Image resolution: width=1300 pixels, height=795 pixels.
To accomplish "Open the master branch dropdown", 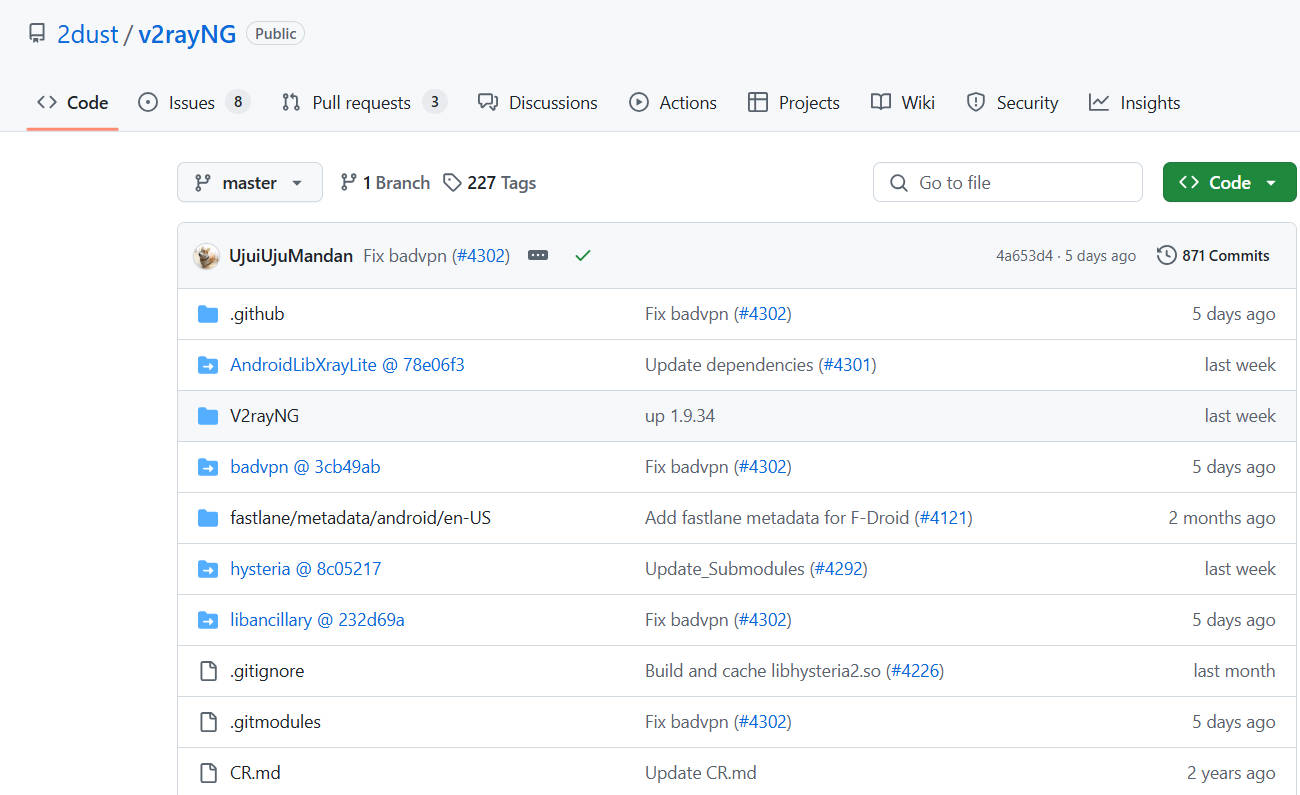I will point(250,183).
